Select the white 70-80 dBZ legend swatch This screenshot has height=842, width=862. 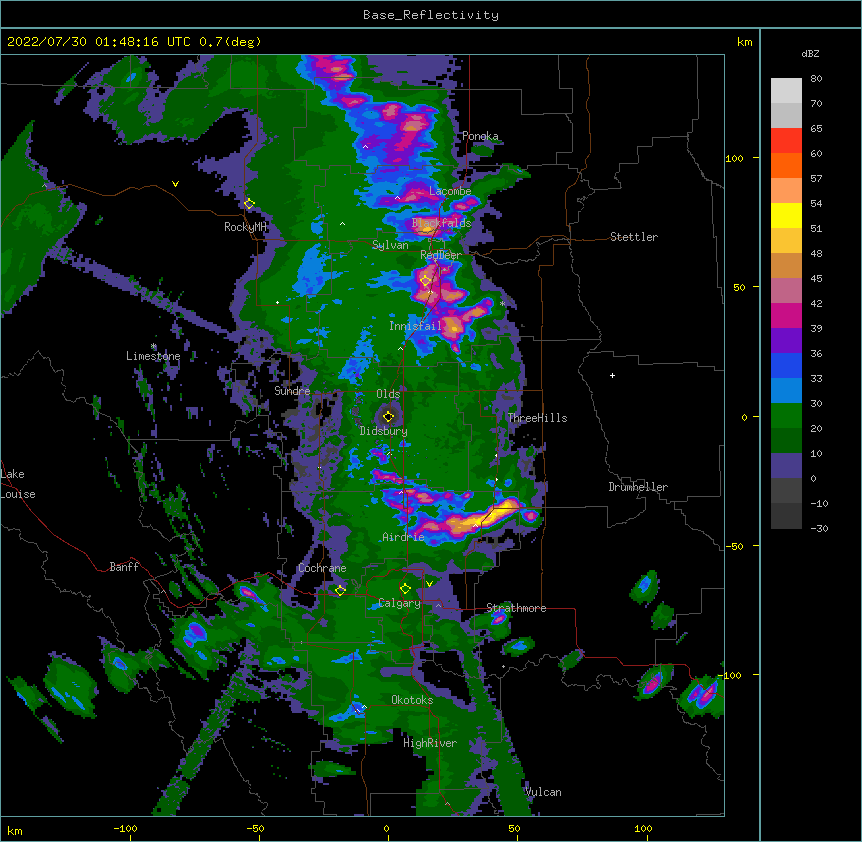coord(786,91)
